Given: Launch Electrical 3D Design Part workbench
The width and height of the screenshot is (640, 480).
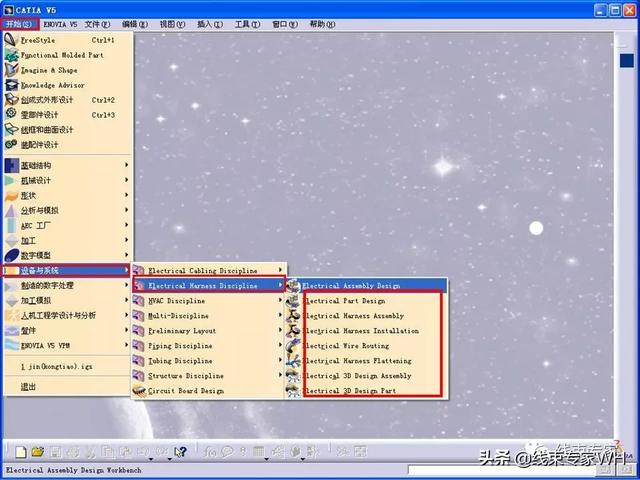Looking at the screenshot, I should point(367,391).
